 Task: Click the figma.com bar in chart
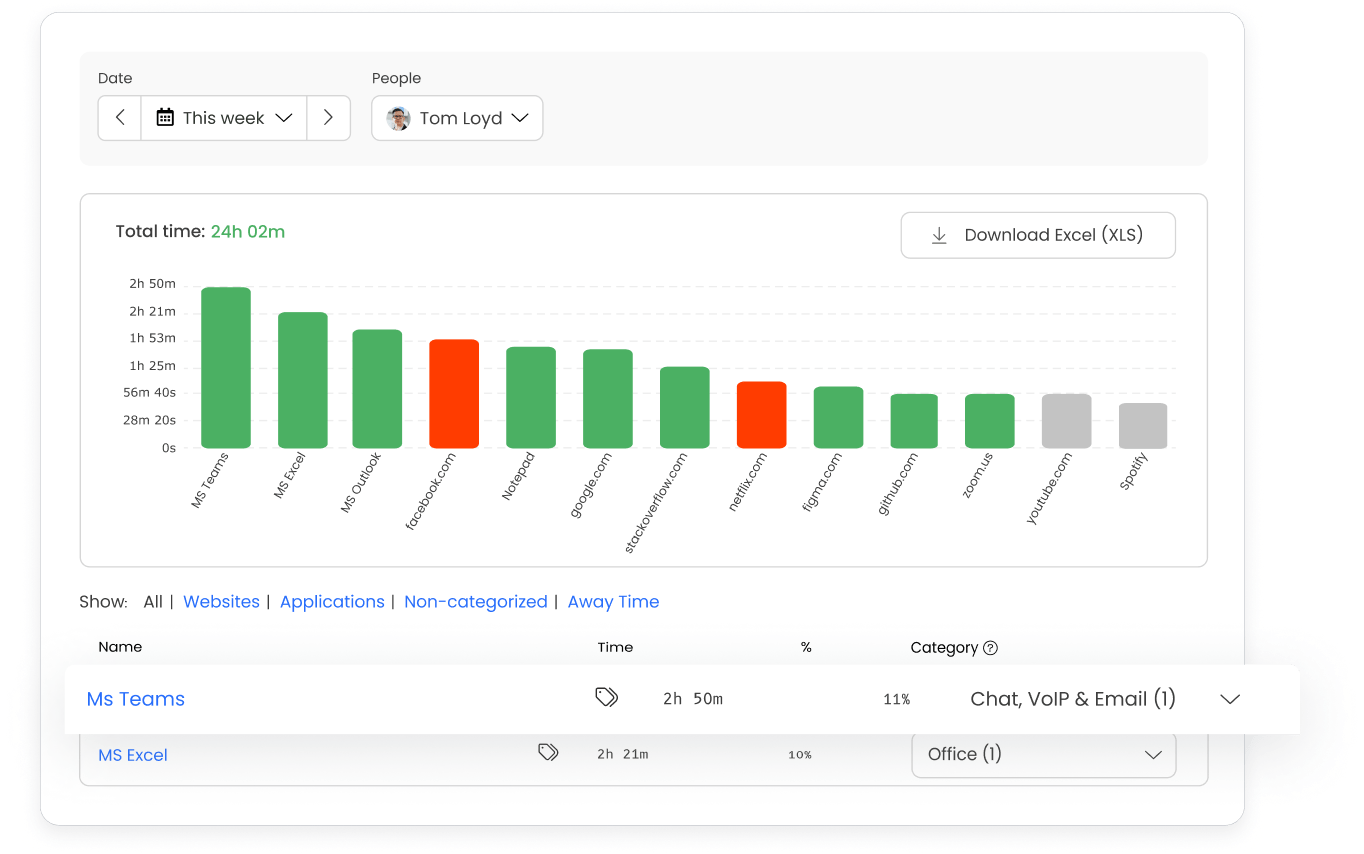point(838,417)
